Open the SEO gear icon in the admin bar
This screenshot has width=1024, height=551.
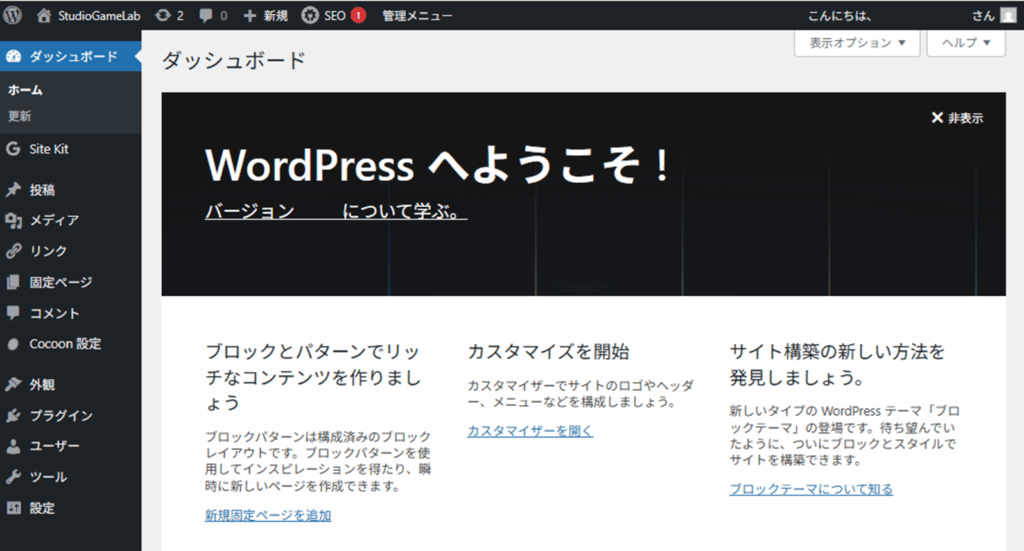click(310, 15)
